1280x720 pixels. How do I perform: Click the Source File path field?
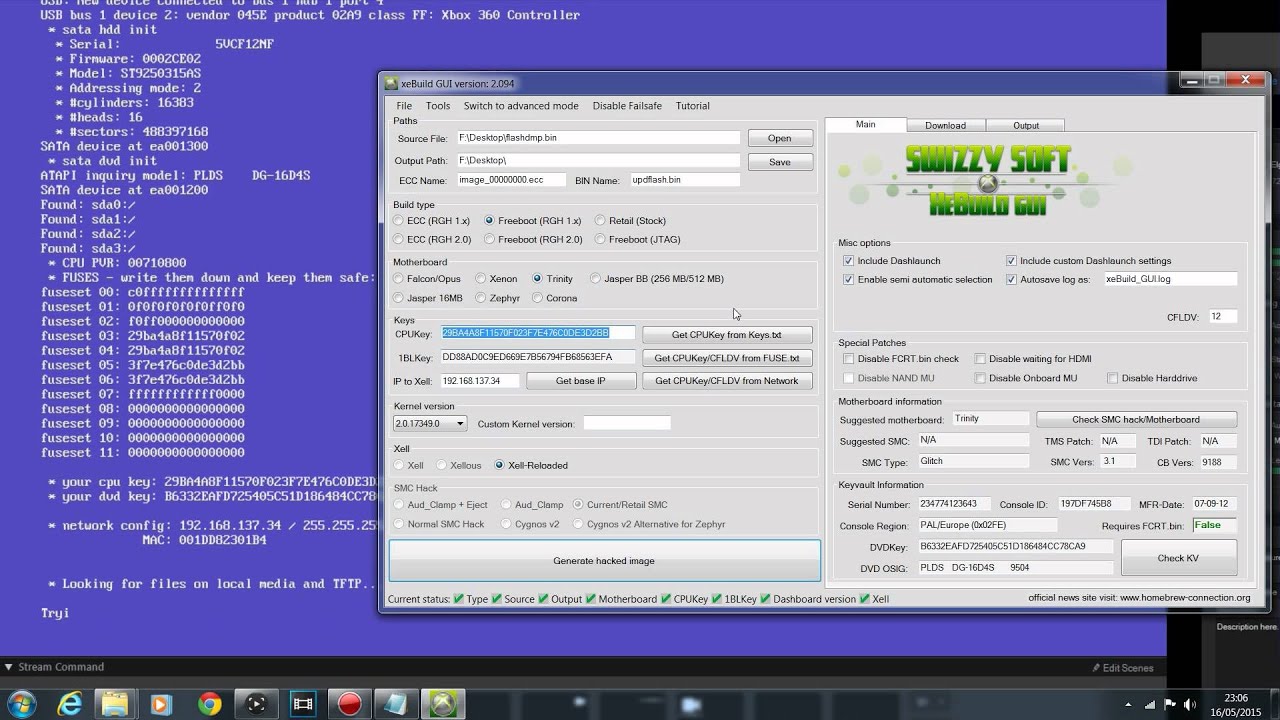pos(598,139)
